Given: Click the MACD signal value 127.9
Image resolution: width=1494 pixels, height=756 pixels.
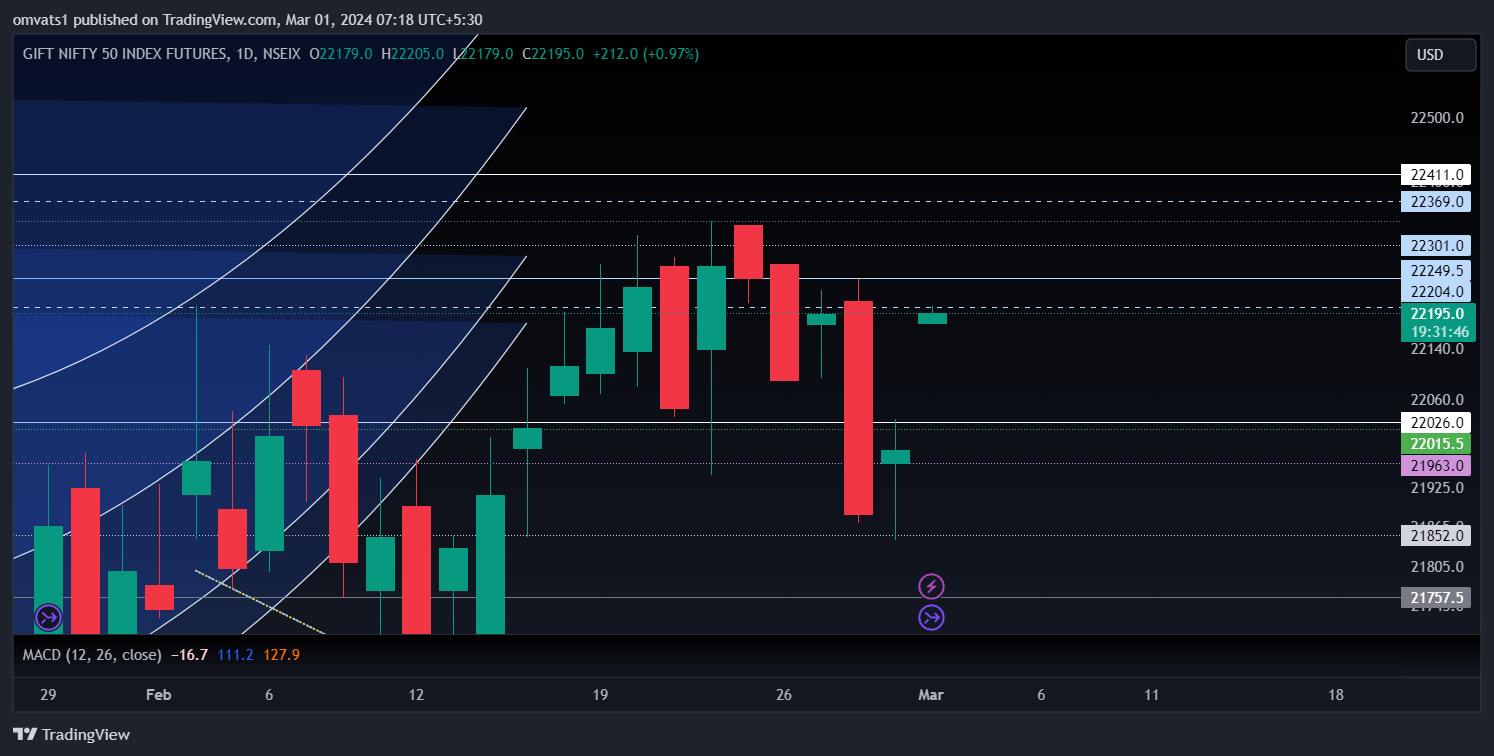Looking at the screenshot, I should point(281,655).
